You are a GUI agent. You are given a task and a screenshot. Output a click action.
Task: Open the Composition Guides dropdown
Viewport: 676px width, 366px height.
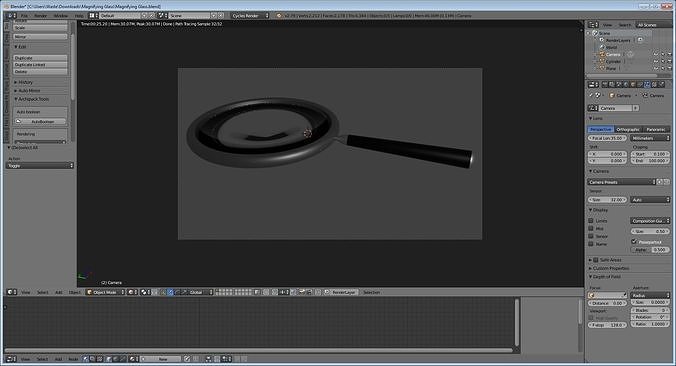[650, 221]
